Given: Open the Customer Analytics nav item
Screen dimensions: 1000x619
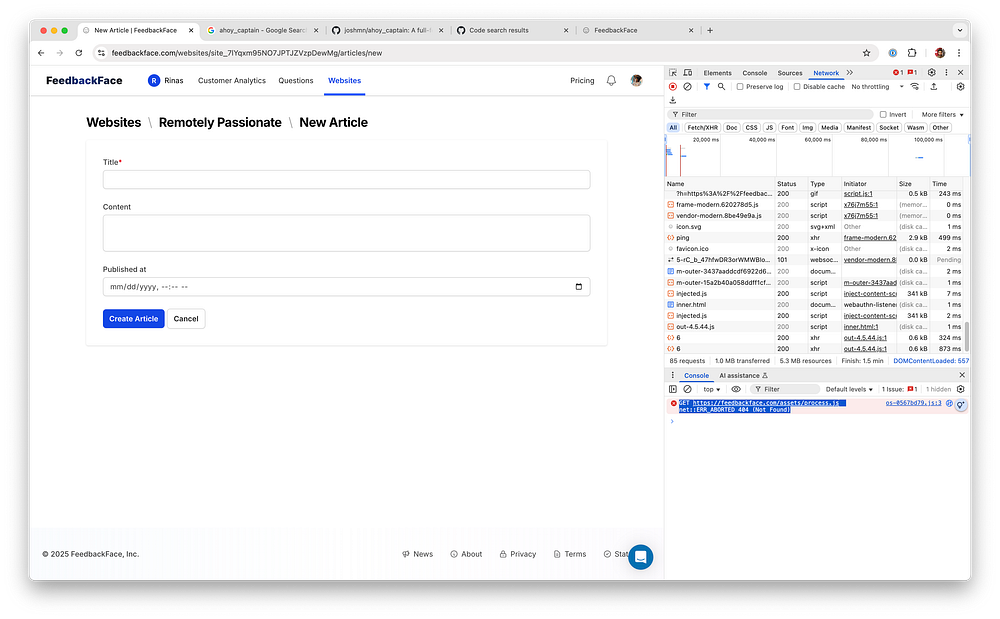Looking at the screenshot, I should (232, 81).
